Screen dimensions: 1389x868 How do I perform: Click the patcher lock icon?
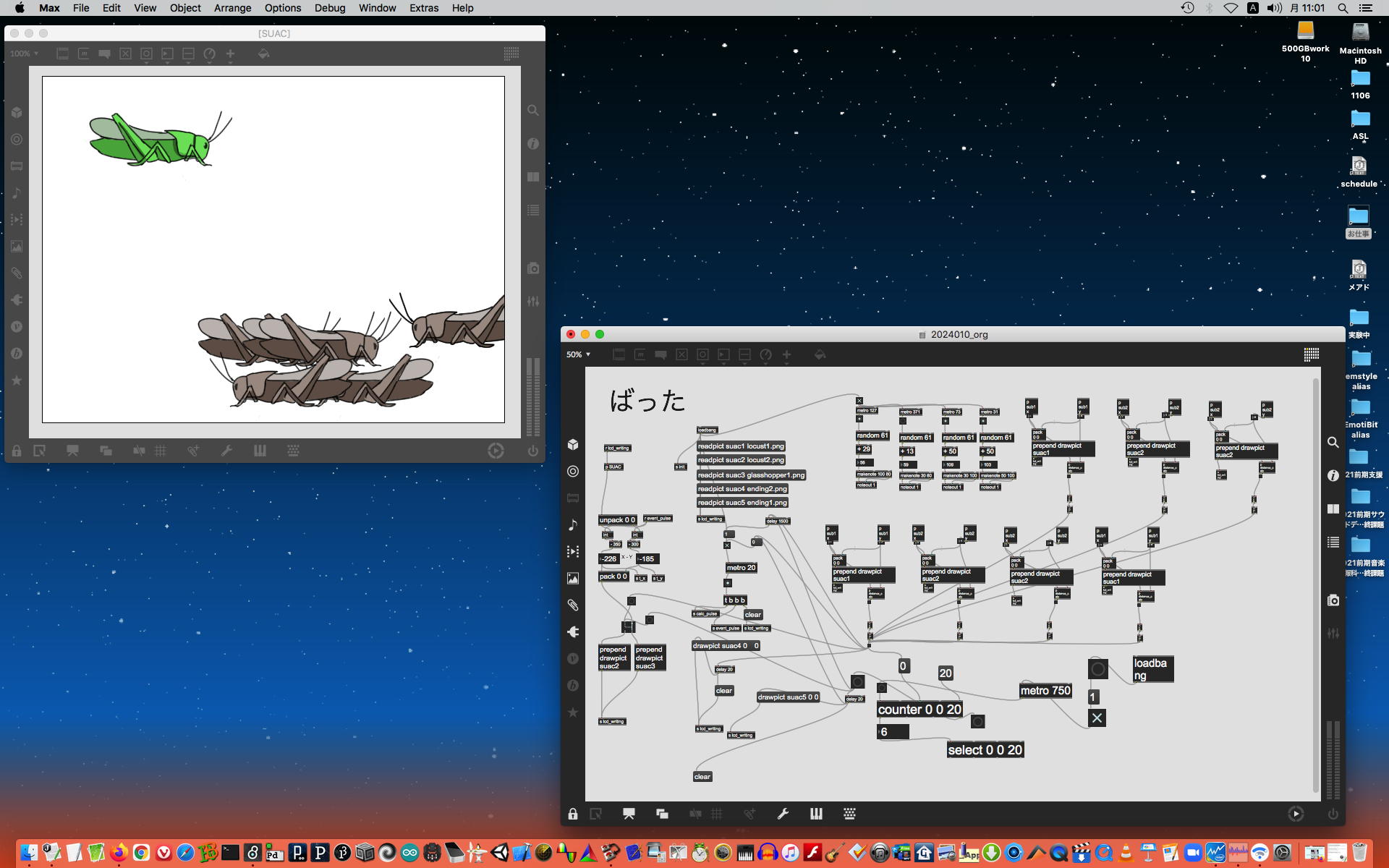(572, 814)
